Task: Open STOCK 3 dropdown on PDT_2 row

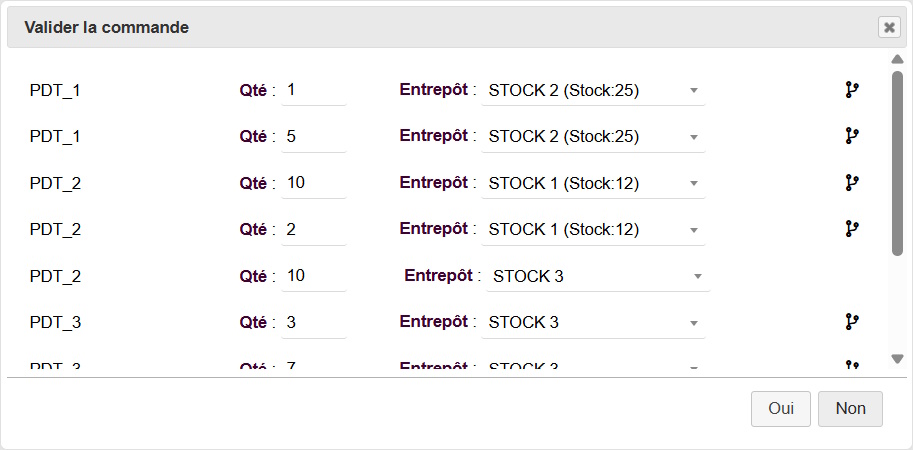Action: (598, 276)
